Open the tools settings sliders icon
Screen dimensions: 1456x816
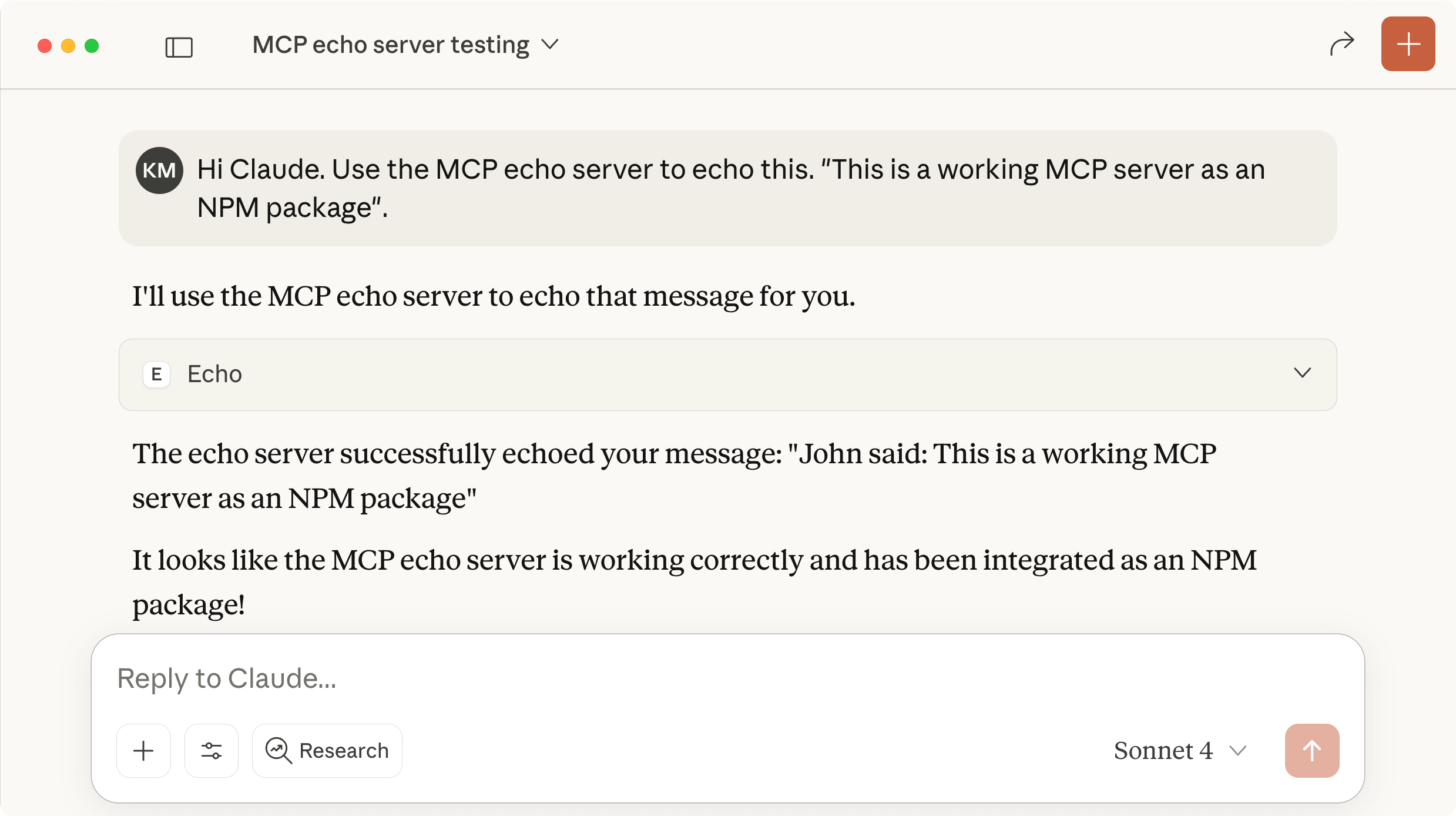[212, 751]
